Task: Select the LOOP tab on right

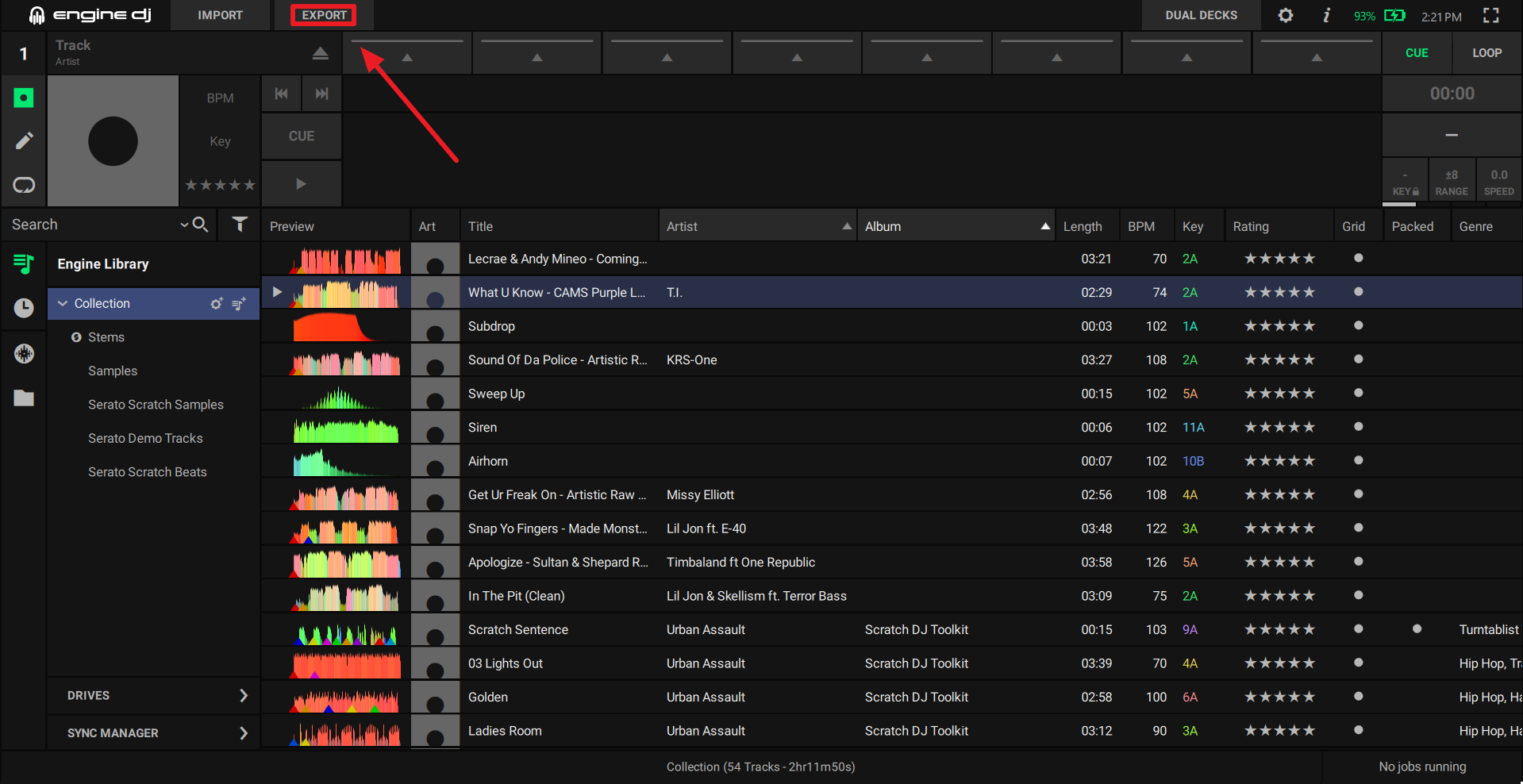Action: coord(1486,53)
